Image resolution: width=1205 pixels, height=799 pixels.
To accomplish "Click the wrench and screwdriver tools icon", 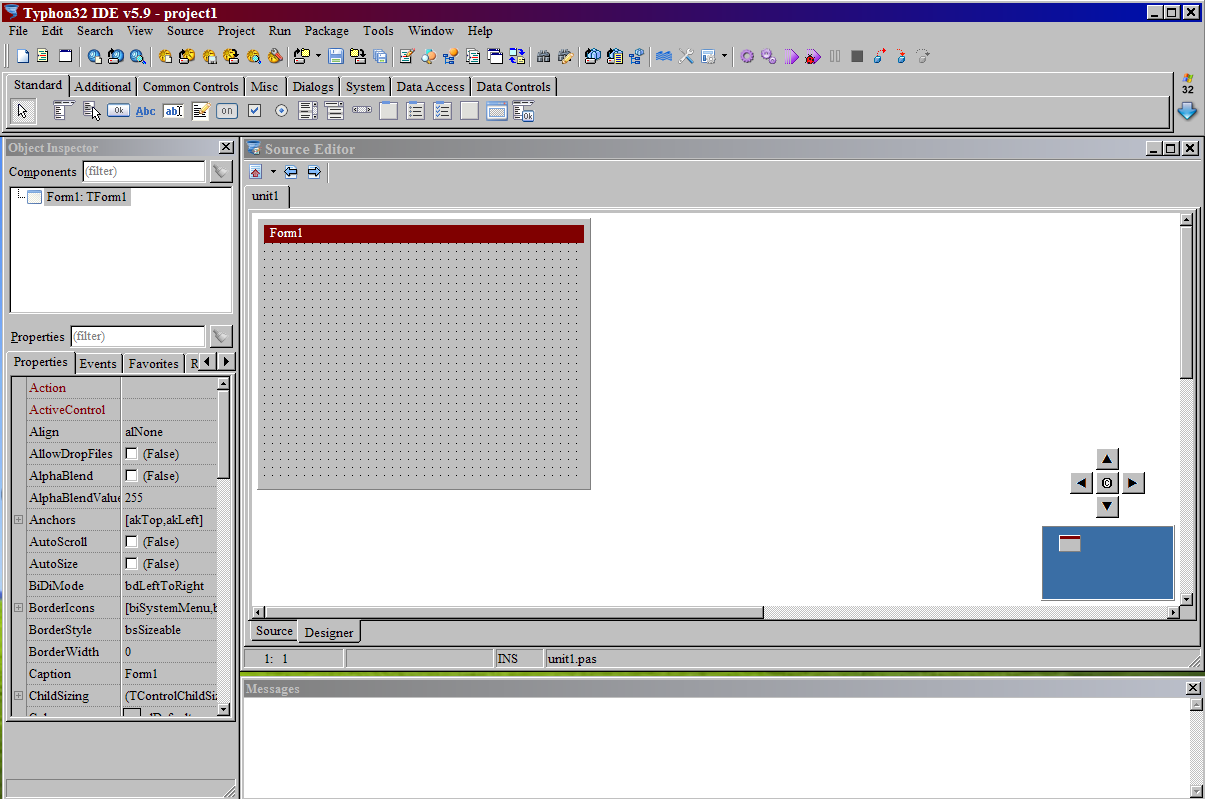I will (x=686, y=56).
